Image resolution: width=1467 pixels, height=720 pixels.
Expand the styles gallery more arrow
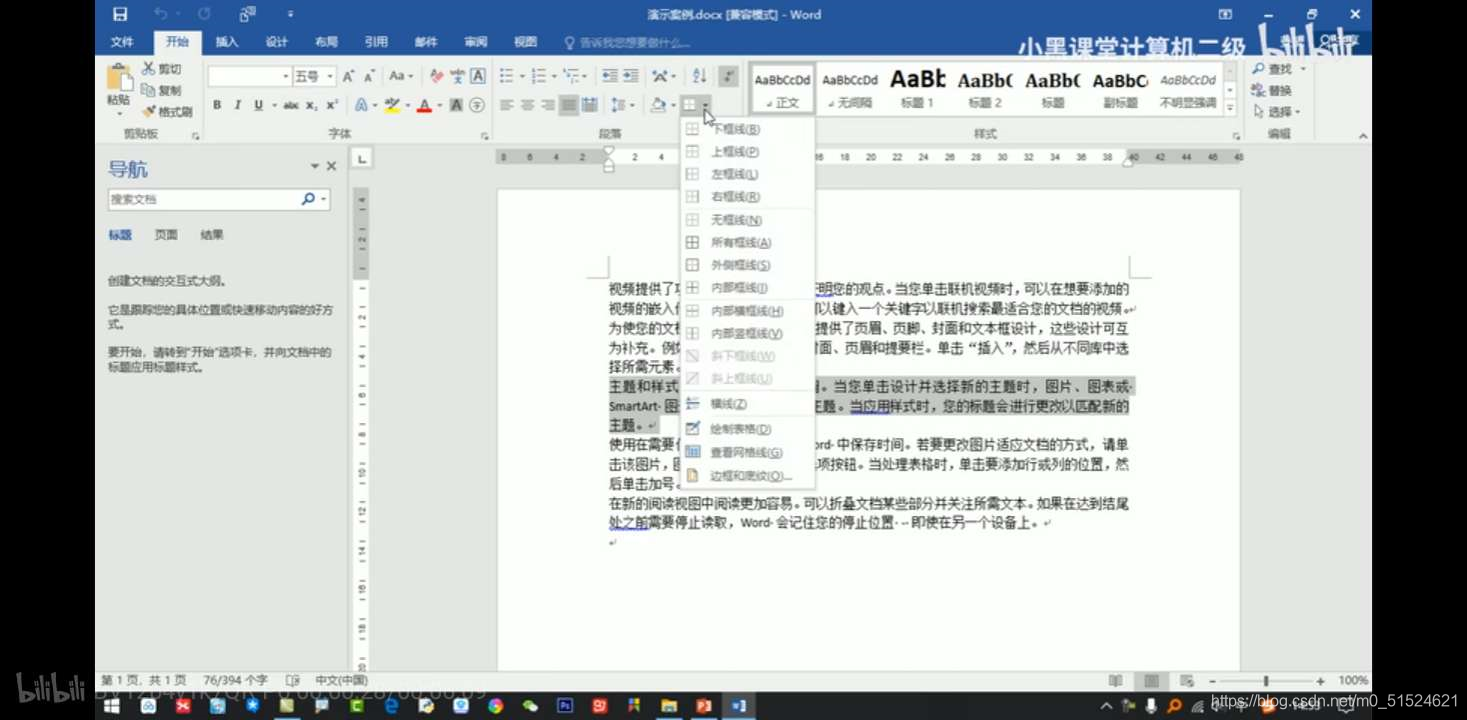1230,107
